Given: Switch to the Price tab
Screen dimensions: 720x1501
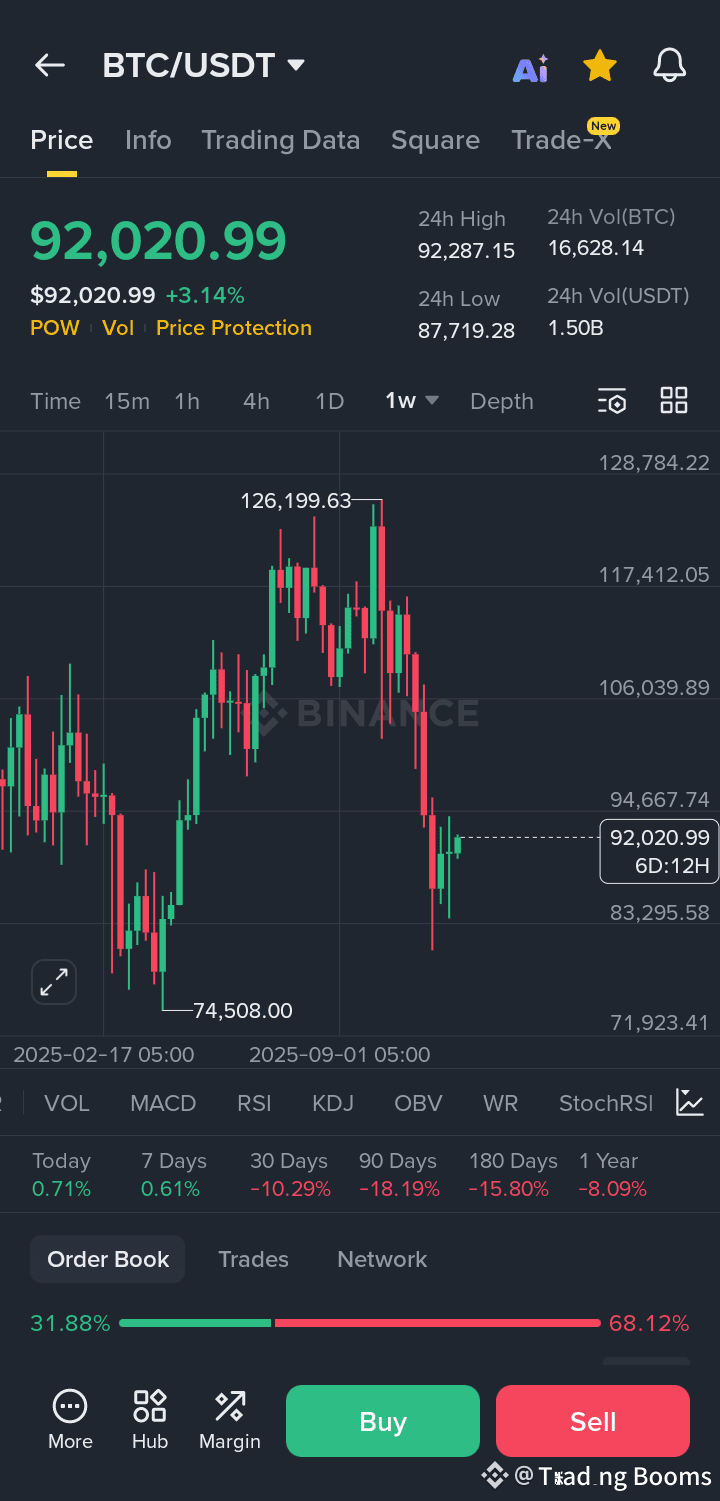Looking at the screenshot, I should (62, 140).
